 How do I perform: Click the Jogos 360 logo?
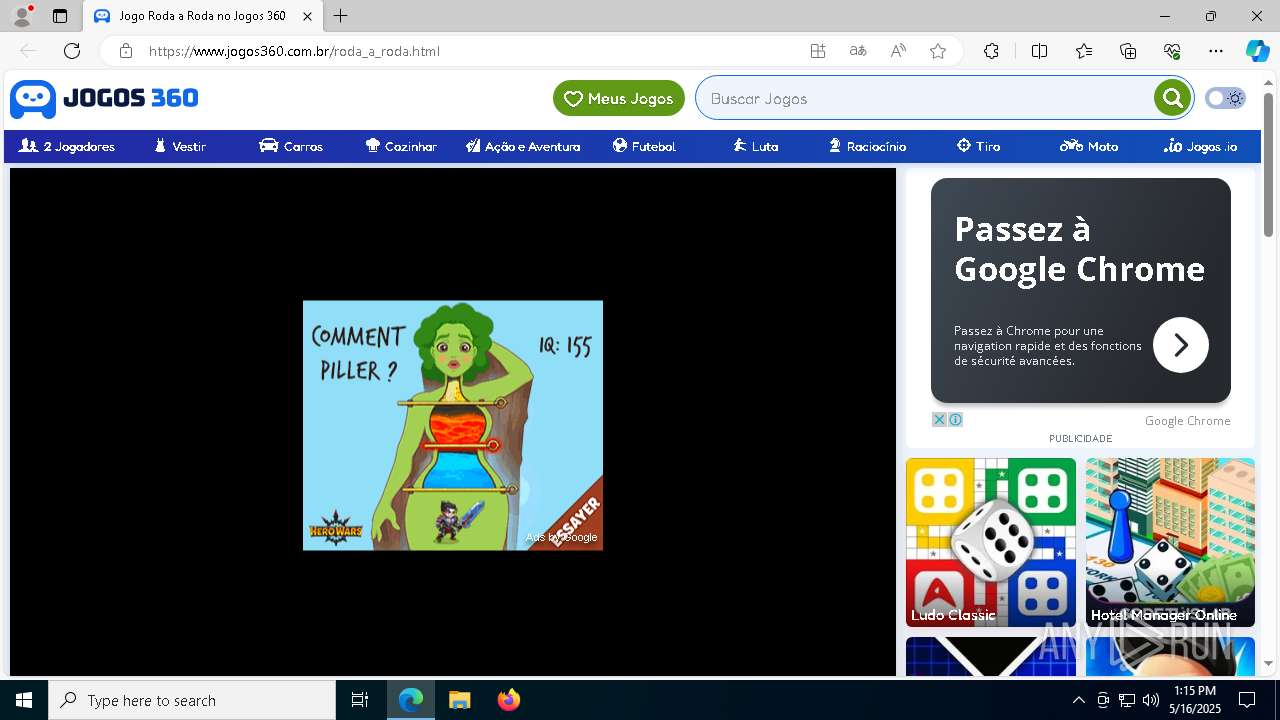pos(104,98)
